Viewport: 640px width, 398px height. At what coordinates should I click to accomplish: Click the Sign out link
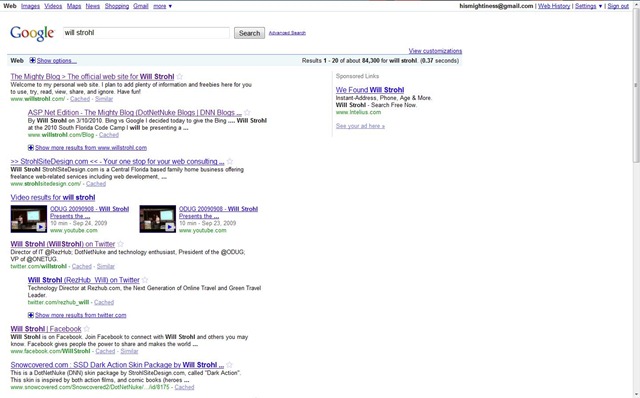(618, 6)
